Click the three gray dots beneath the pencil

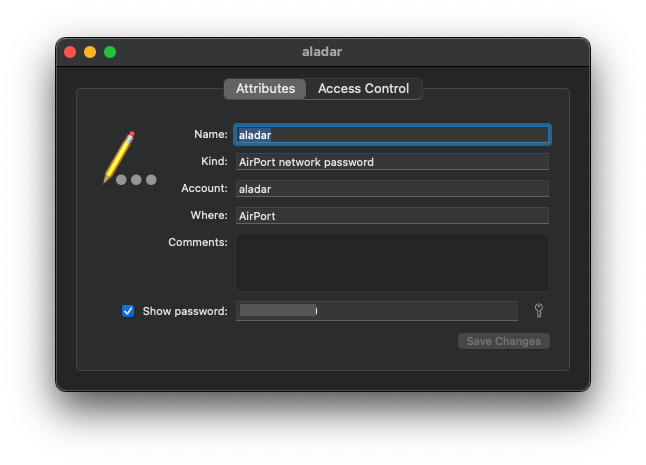pyautogui.click(x=136, y=180)
